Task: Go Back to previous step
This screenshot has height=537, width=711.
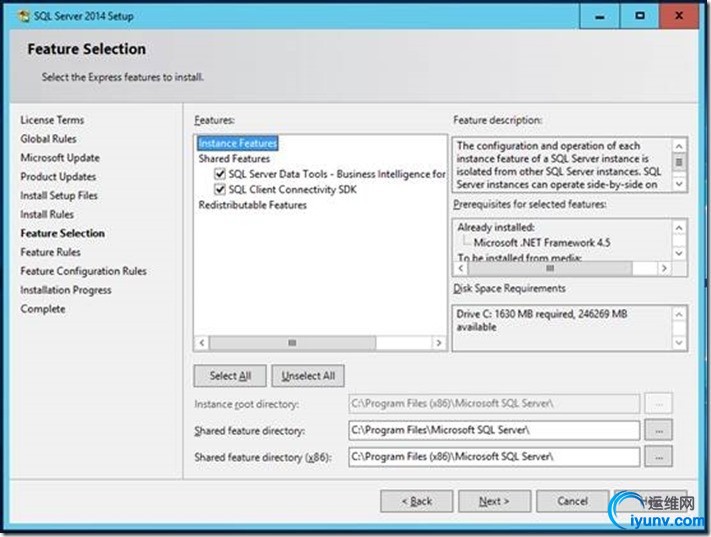Action: pyautogui.click(x=417, y=501)
